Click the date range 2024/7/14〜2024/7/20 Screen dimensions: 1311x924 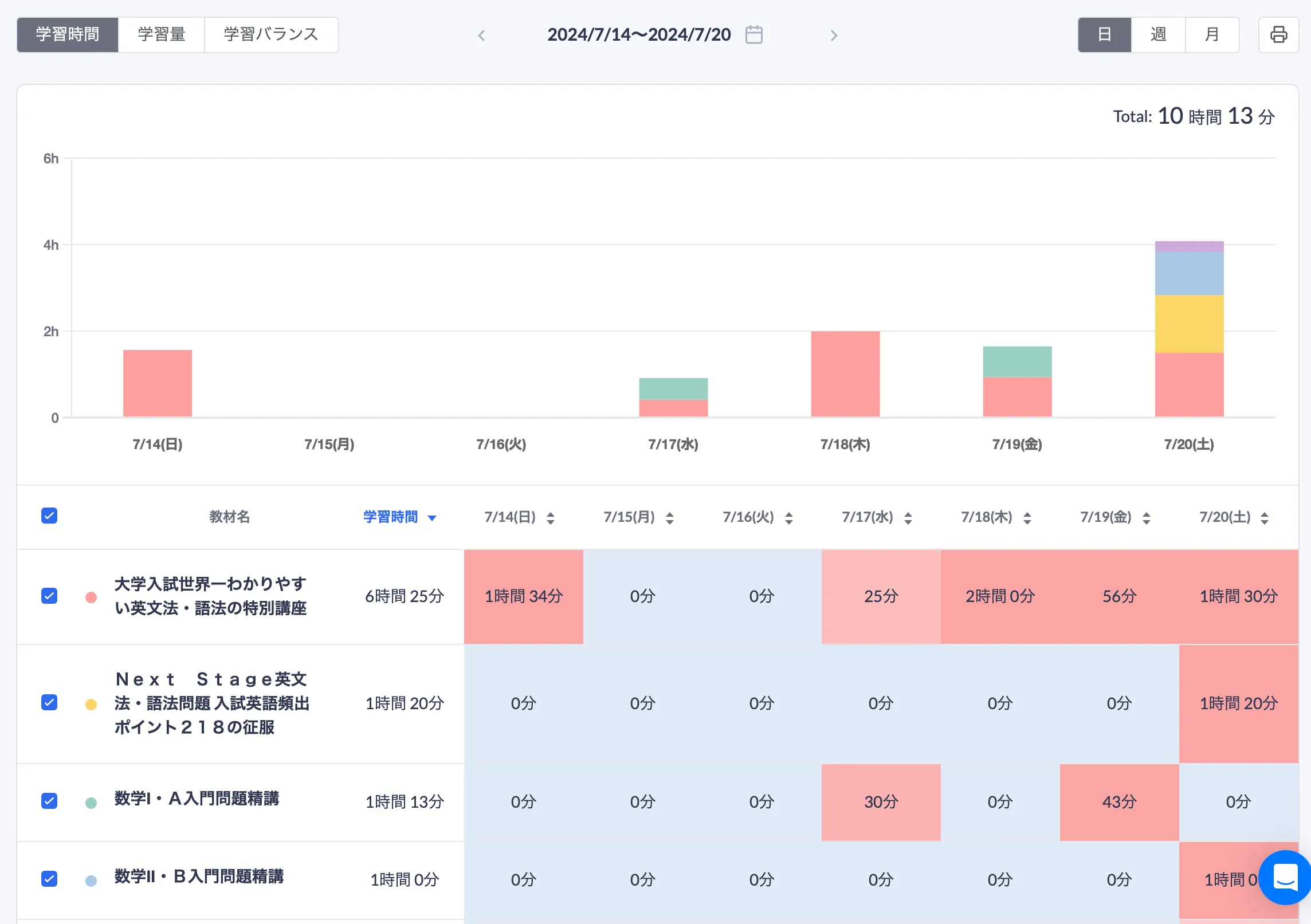[639, 35]
